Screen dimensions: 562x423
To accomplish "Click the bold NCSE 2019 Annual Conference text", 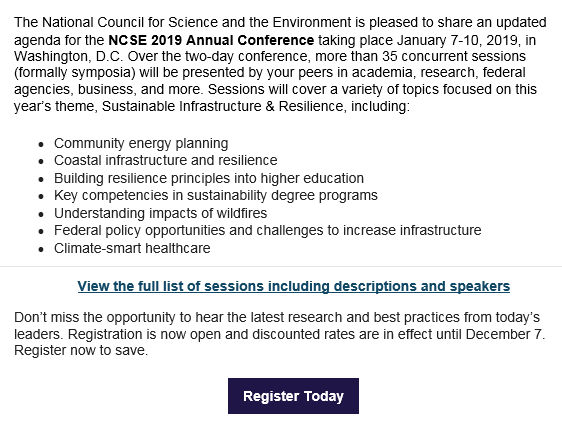I will [x=211, y=40].
